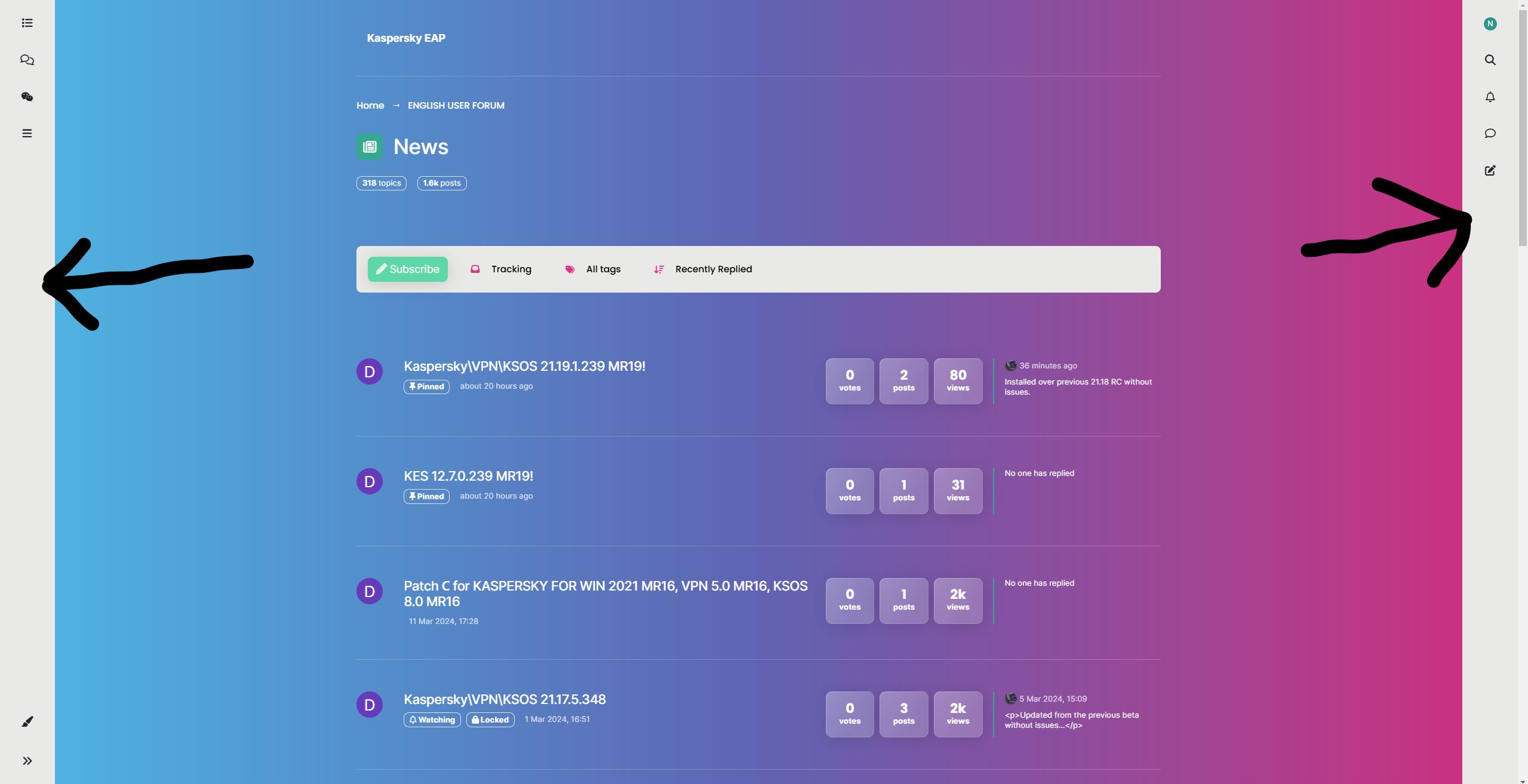Click Pinned tag on KES 12.7.0.239 topic
This screenshot has height=784, width=1528.
426,497
